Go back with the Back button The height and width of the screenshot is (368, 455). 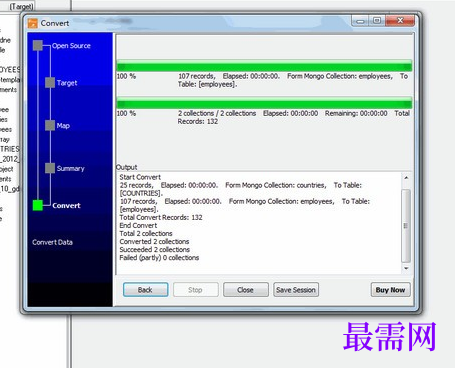point(145,290)
